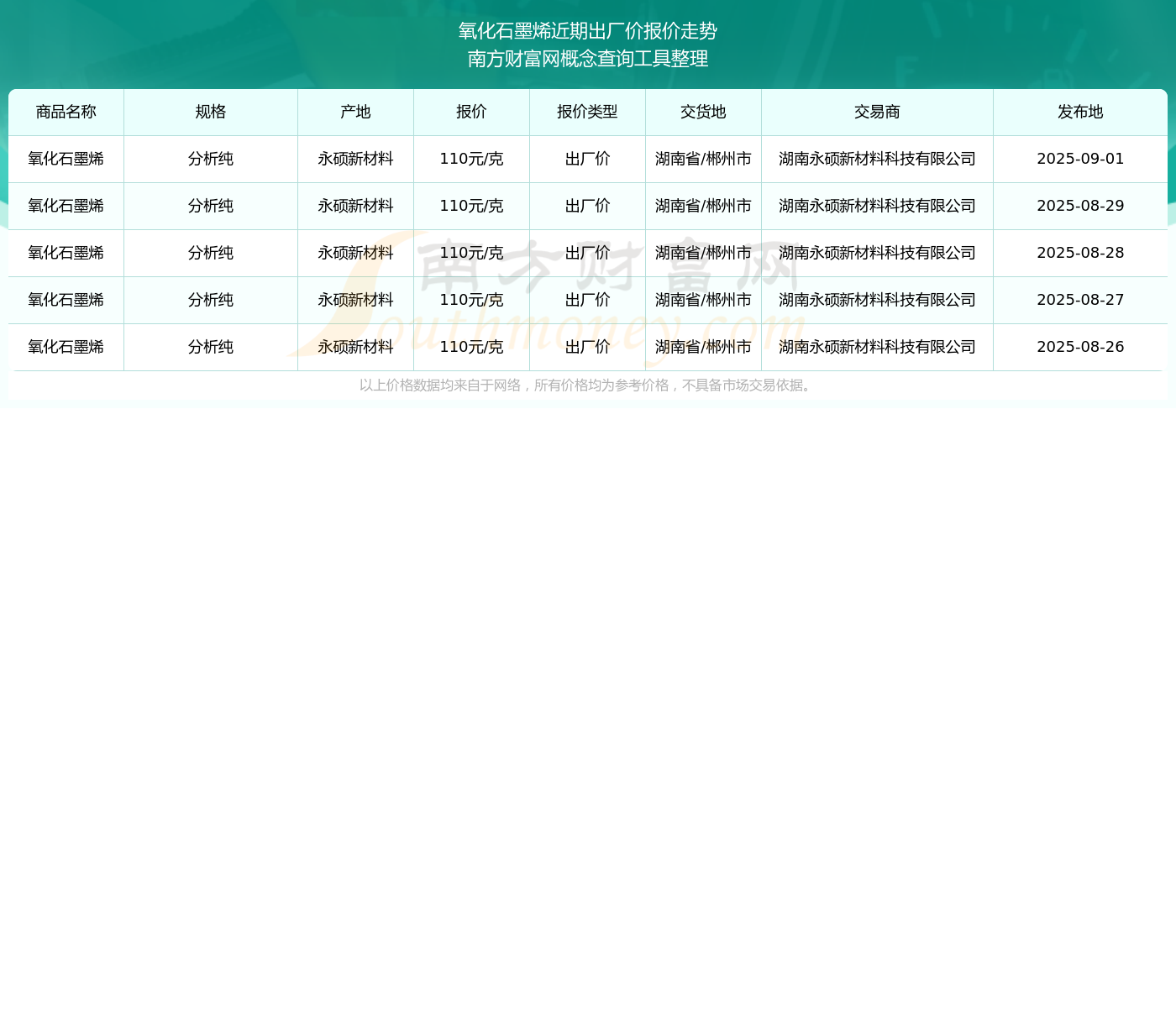
Task: Click 湖南永硕新材料科技有限公司 in the 2025-08-28 row
Action: (877, 253)
